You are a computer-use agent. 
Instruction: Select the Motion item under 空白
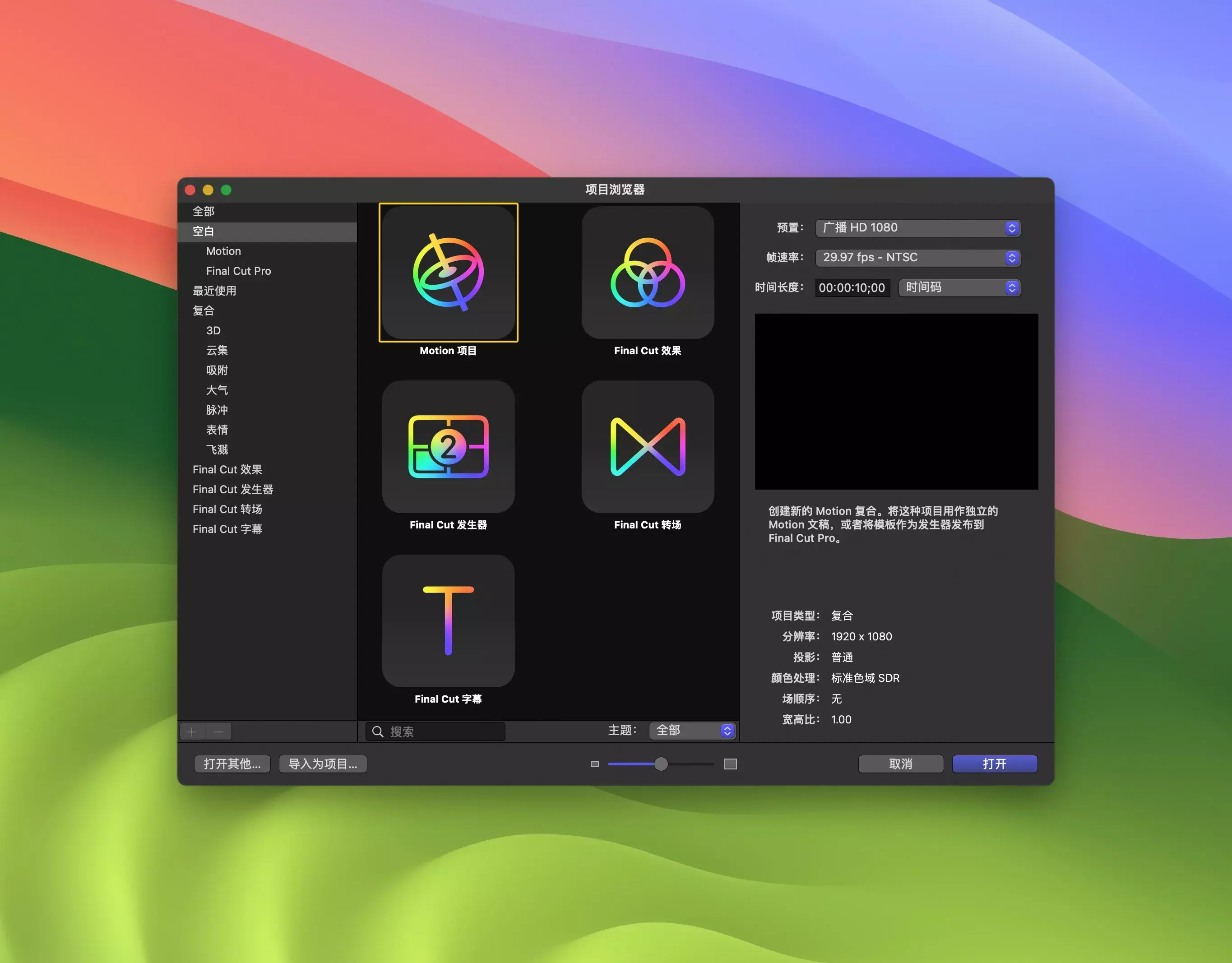tap(223, 251)
